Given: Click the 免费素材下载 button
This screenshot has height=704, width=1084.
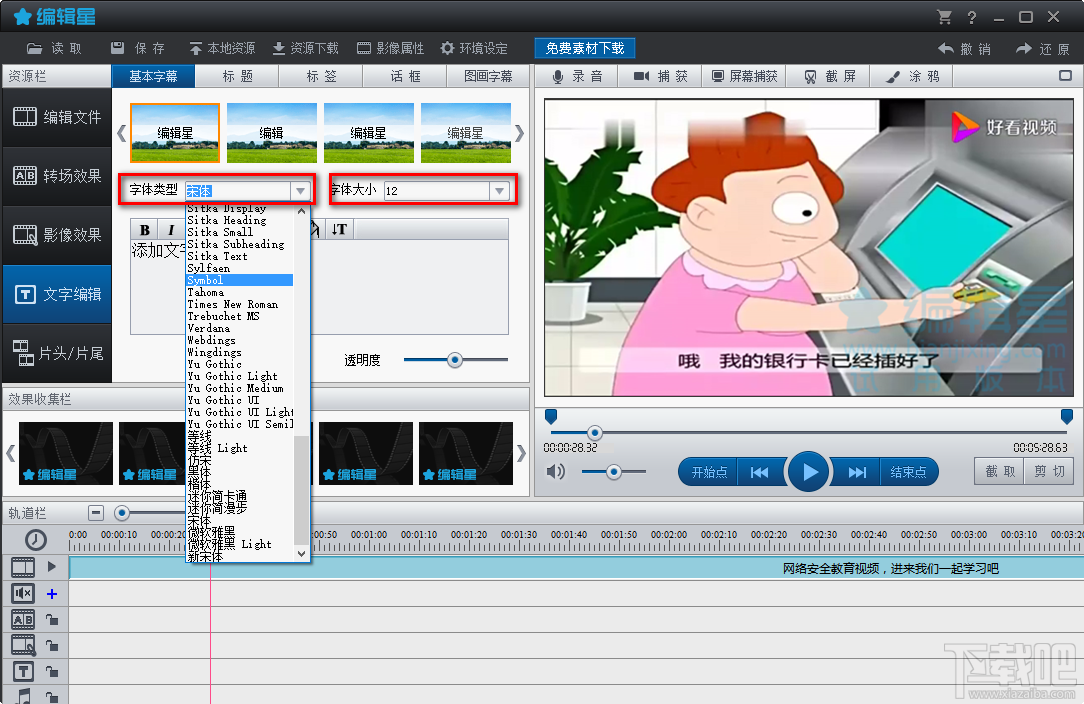Looking at the screenshot, I should 585,48.
